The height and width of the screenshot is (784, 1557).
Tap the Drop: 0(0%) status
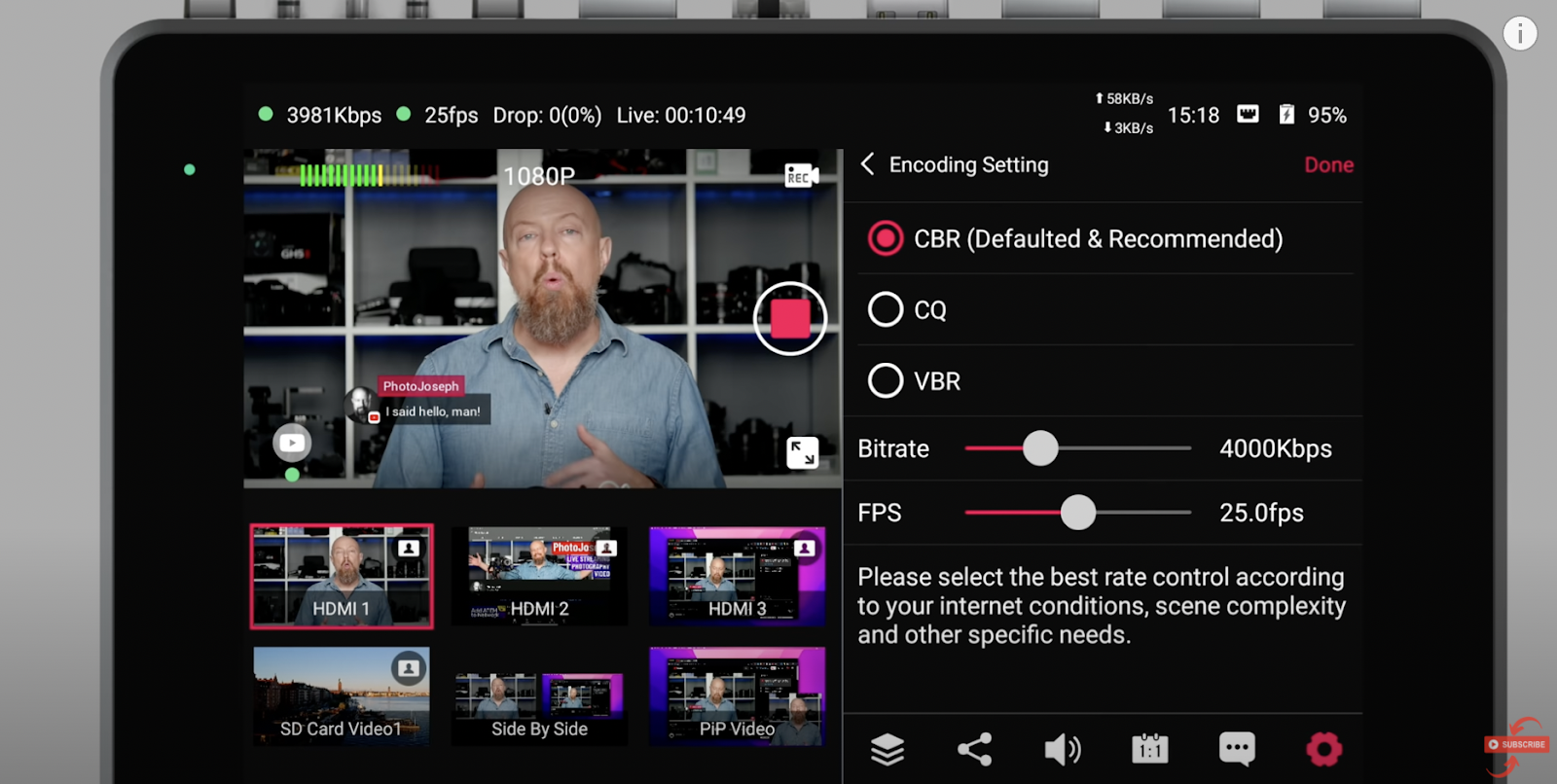point(547,116)
